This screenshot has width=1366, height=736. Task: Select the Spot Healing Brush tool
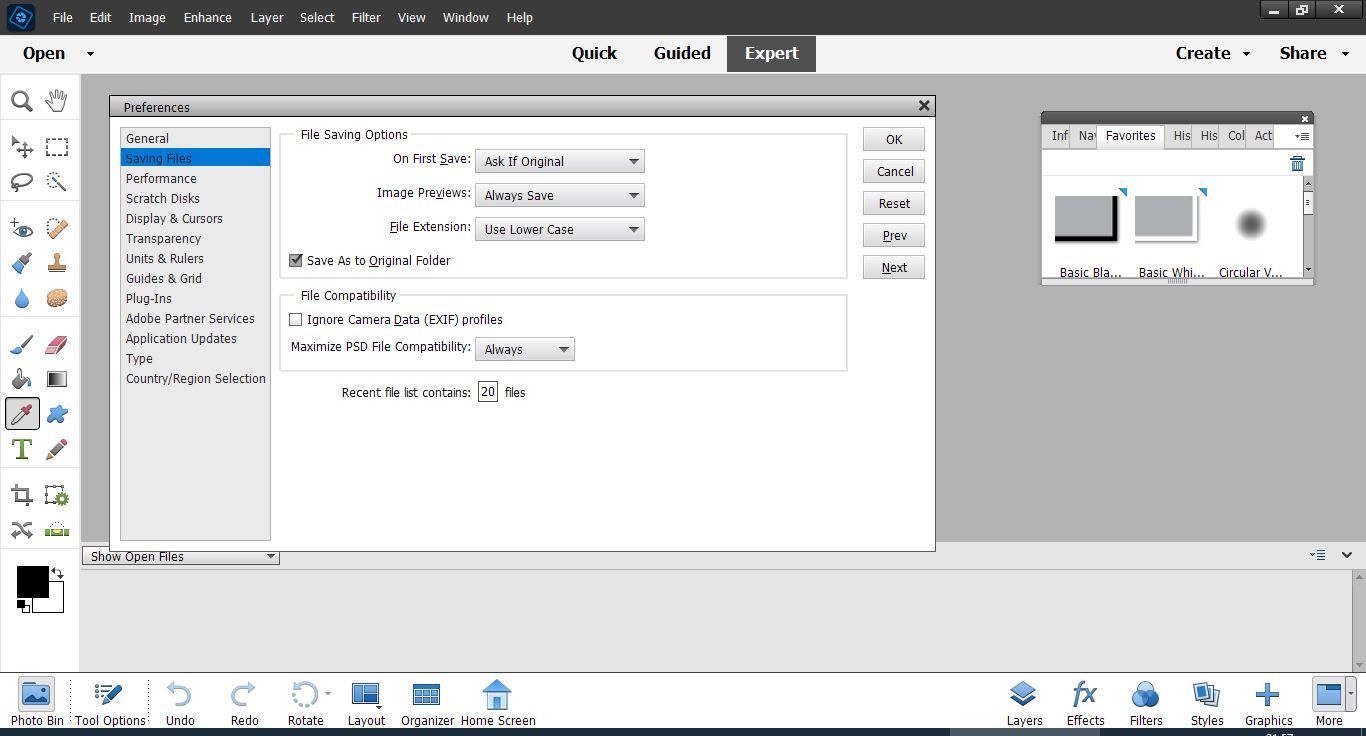[57, 229]
